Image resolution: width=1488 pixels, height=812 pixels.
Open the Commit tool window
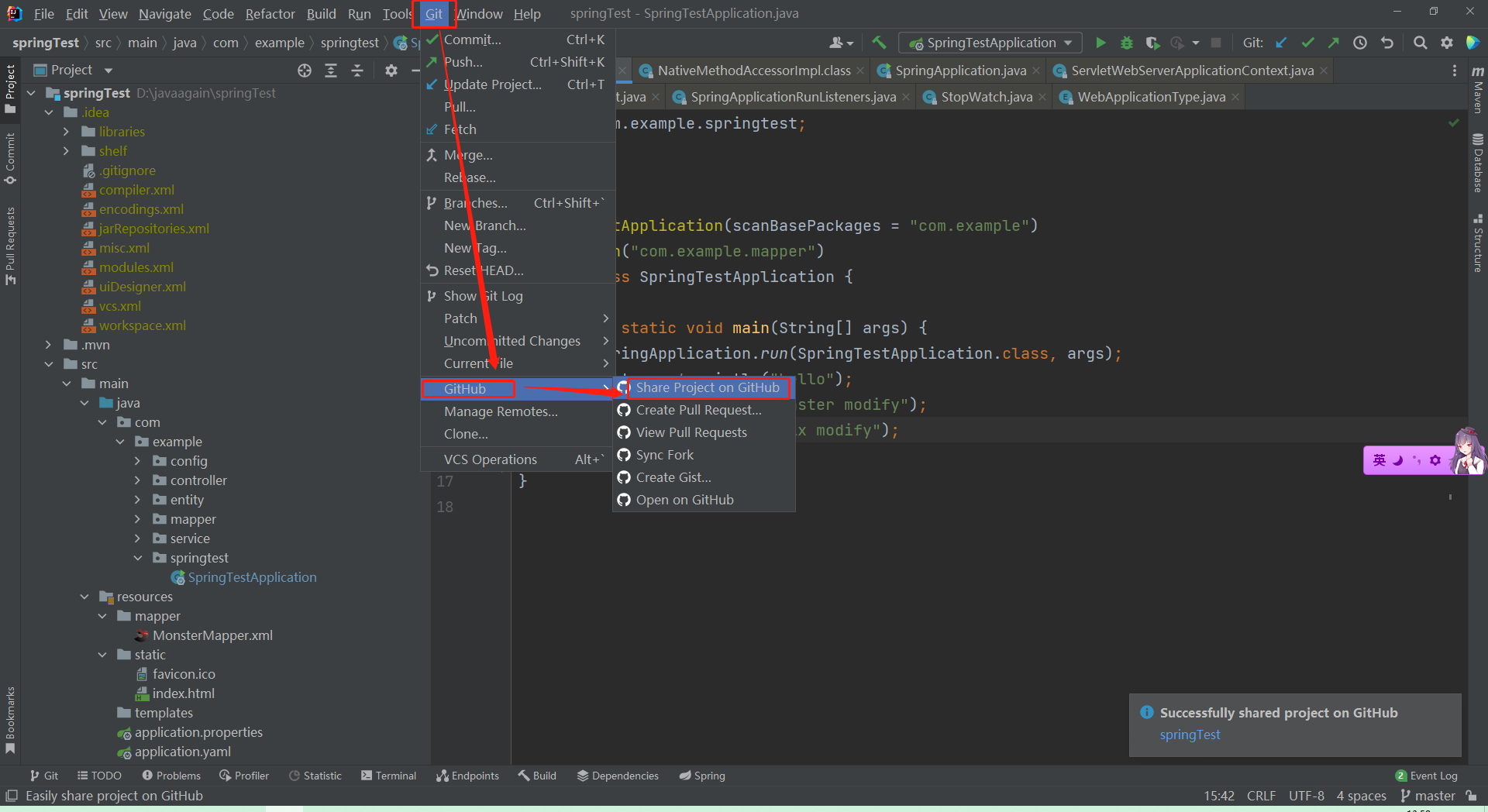(x=10, y=158)
